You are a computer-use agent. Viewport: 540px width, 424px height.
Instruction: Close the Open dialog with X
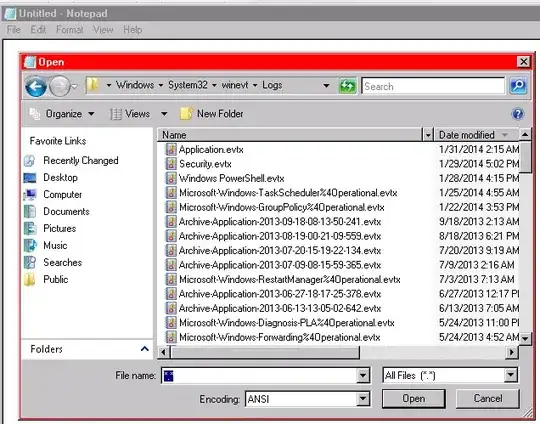(523, 62)
